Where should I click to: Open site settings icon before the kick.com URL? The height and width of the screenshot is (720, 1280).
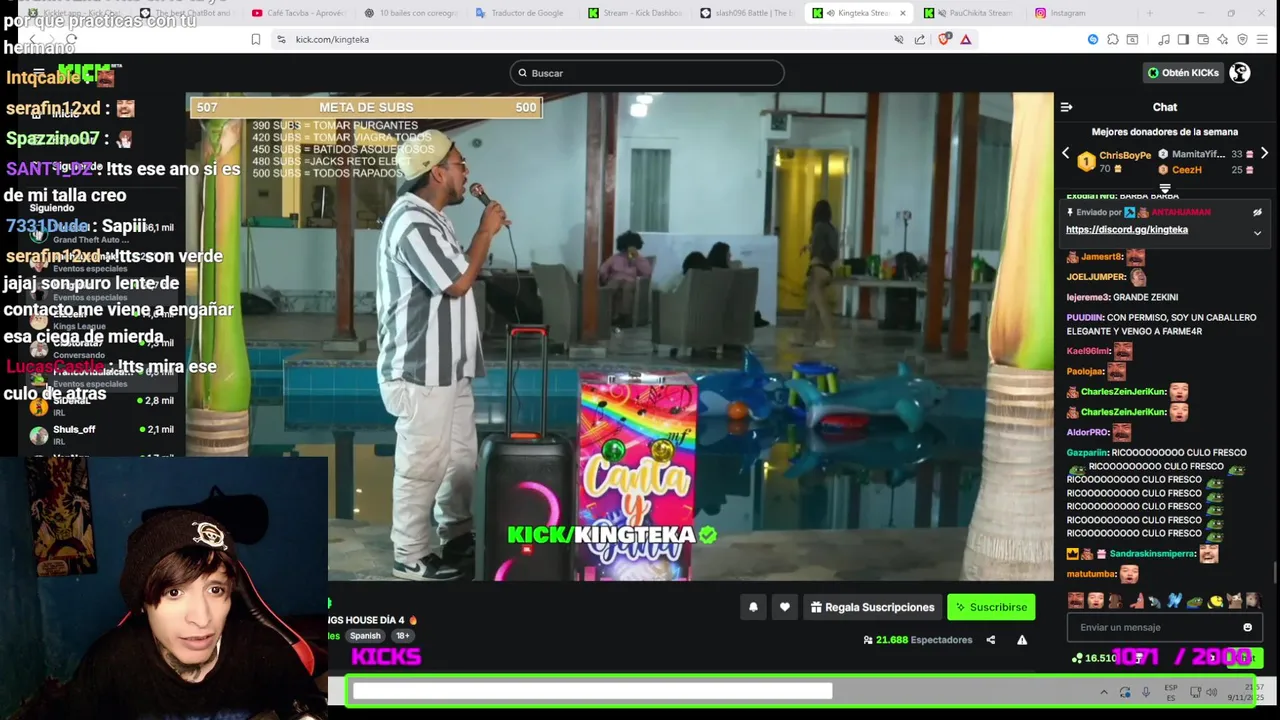[281, 39]
